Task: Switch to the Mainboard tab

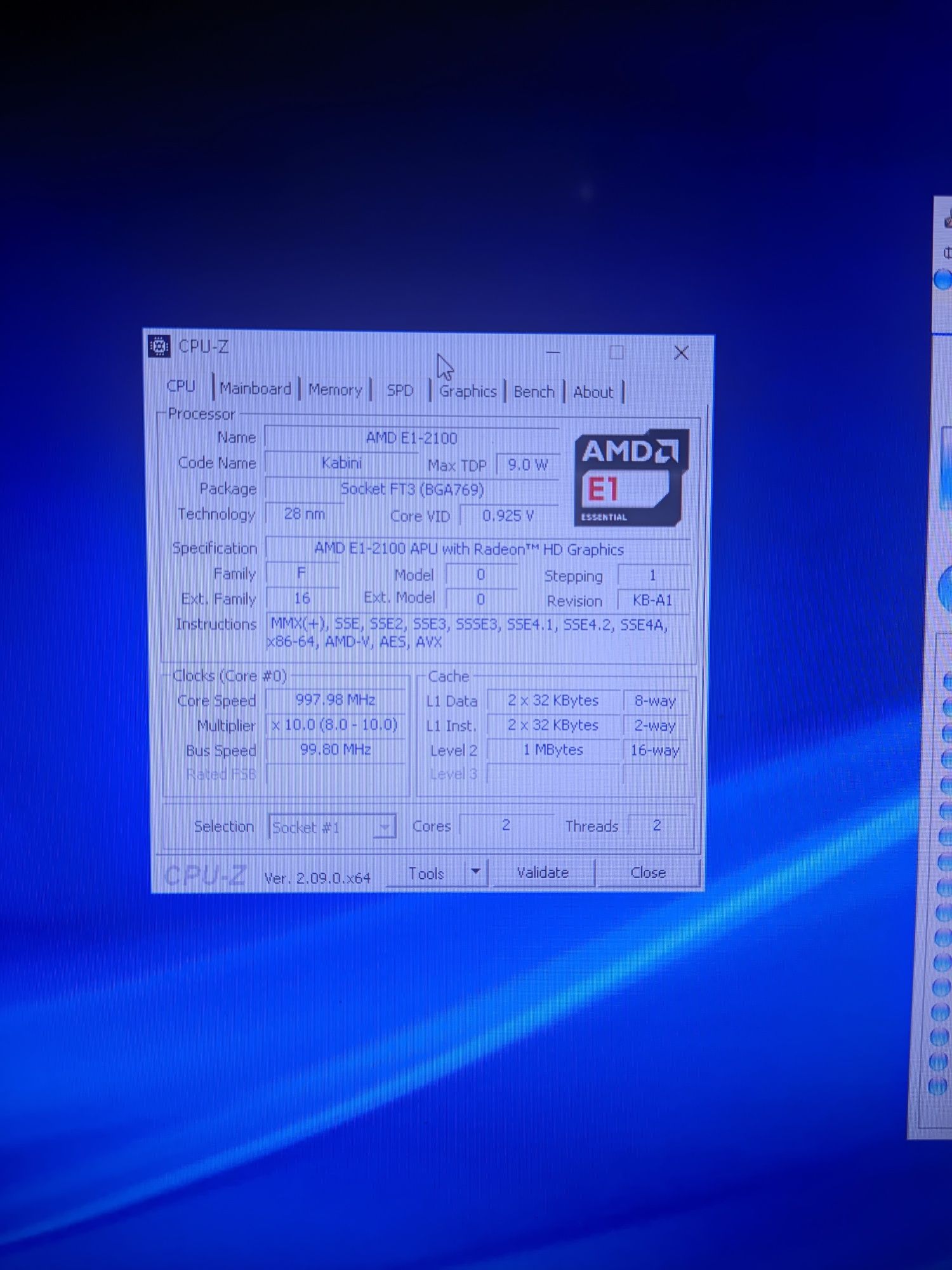Action: pos(255,389)
